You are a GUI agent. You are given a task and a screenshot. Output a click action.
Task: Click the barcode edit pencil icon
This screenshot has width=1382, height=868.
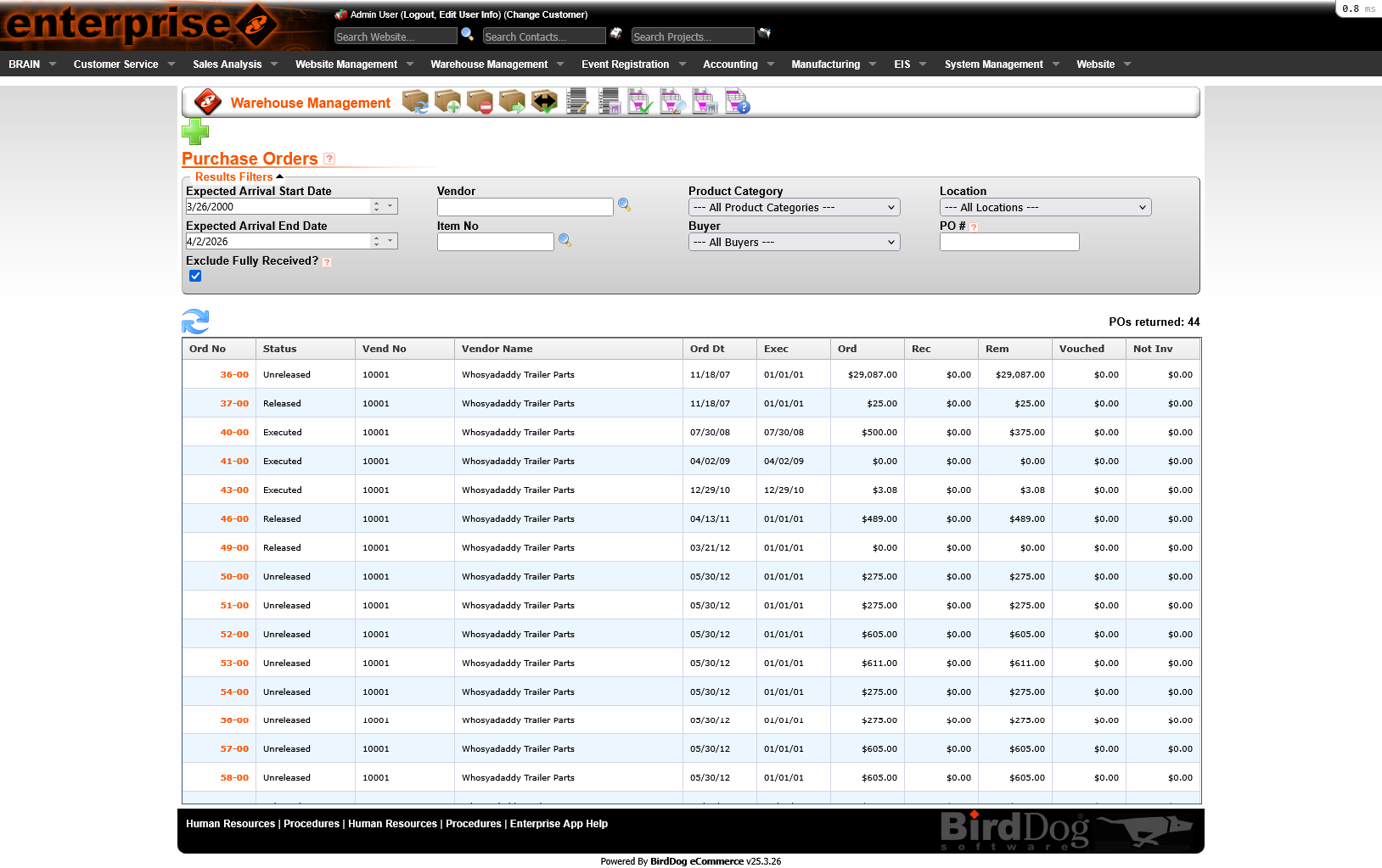(576, 102)
